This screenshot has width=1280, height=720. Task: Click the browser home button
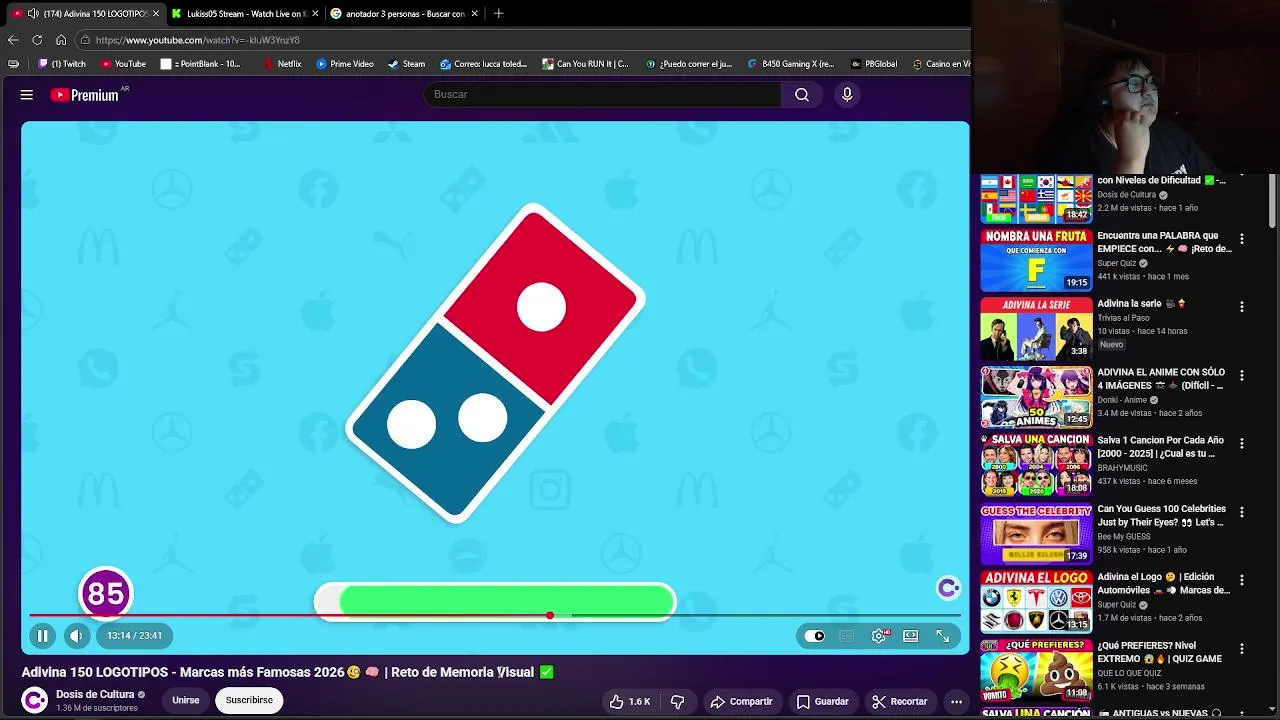61,40
